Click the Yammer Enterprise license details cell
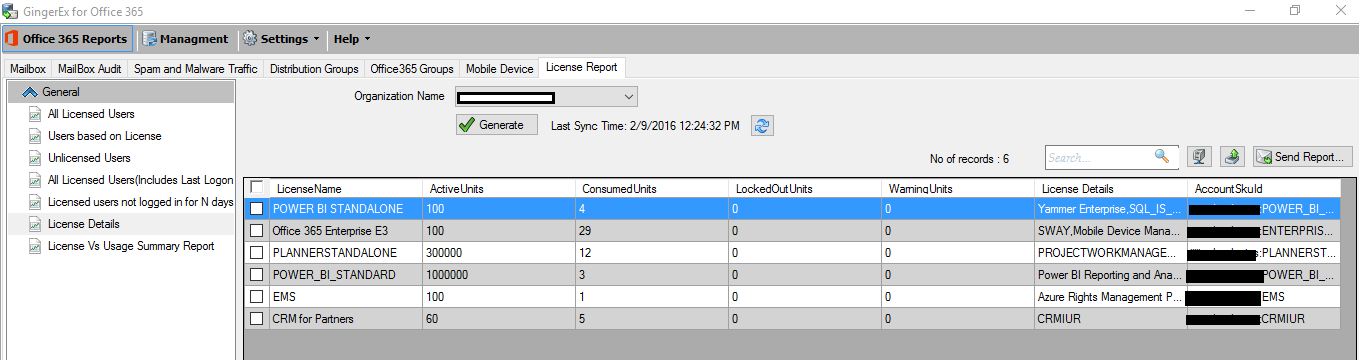This screenshot has height=360, width=1359. pyautogui.click(x=1110, y=209)
